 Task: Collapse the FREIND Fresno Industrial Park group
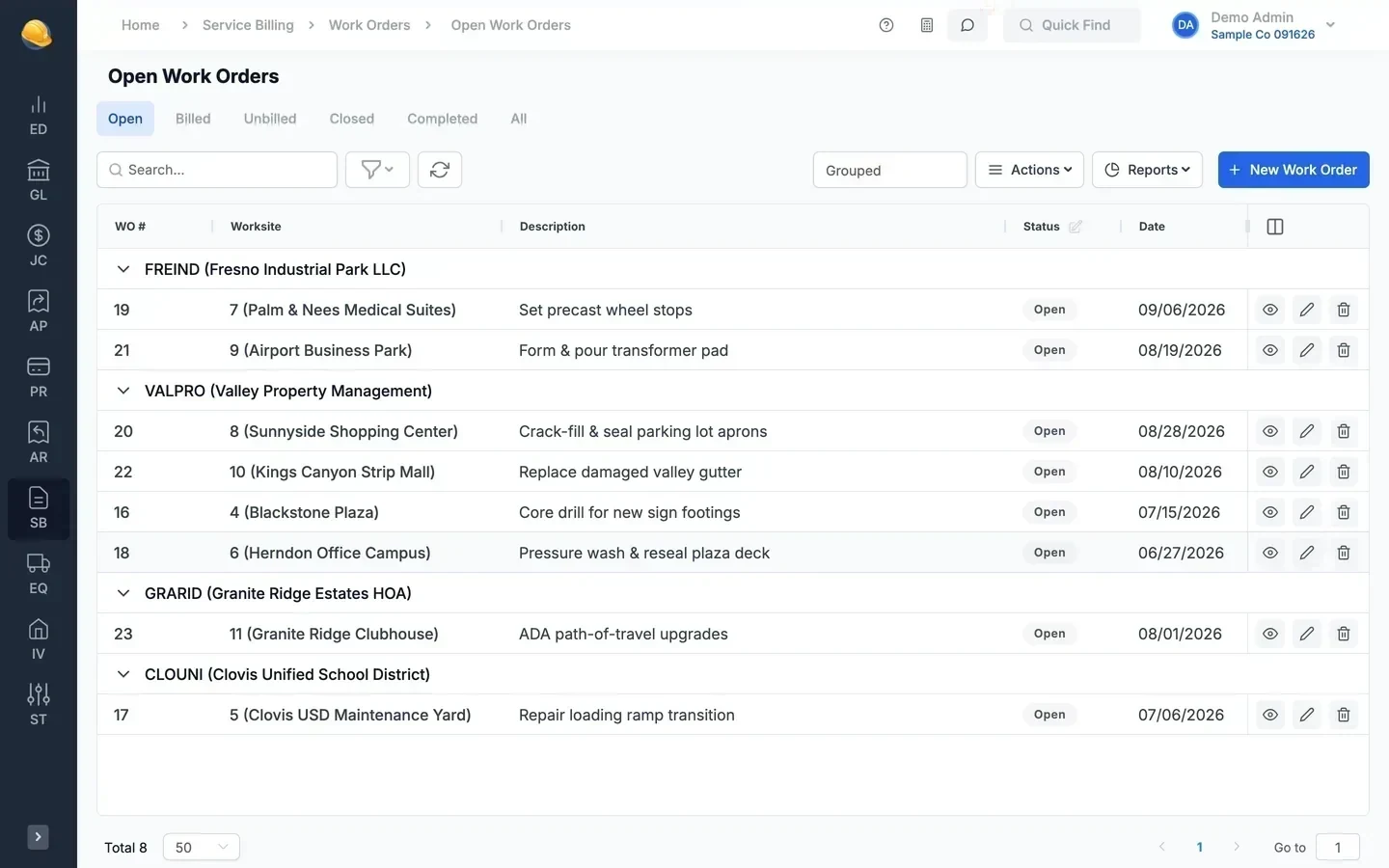click(x=123, y=269)
